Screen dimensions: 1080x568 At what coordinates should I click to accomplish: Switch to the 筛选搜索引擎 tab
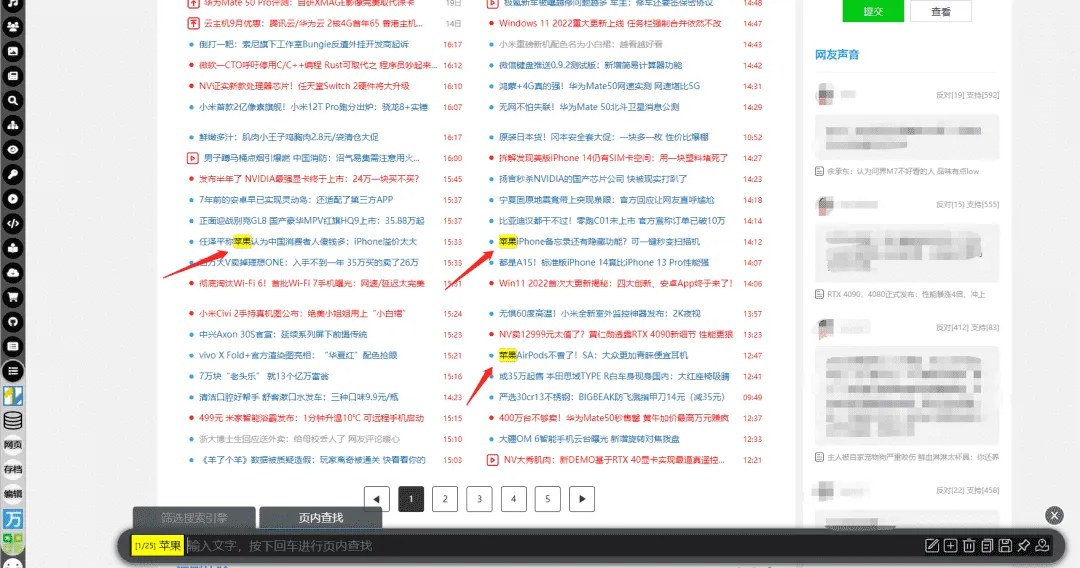[x=194, y=518]
